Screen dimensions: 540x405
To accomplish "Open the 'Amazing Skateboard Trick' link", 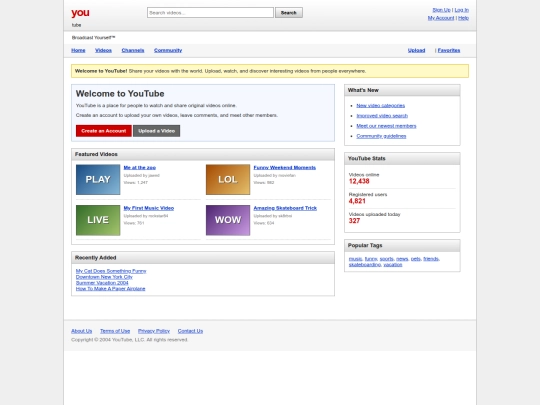I will point(285,208).
